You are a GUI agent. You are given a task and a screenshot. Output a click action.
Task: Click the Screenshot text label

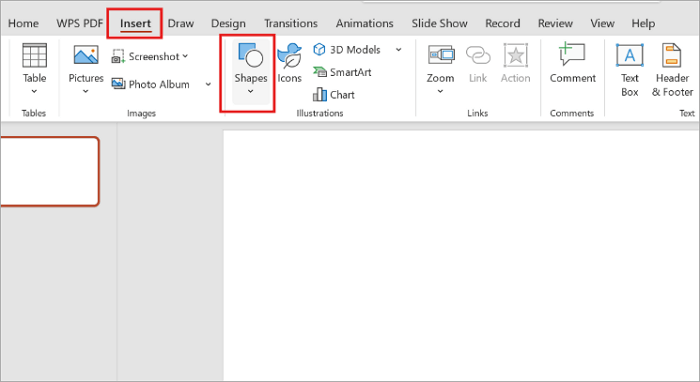click(154, 57)
